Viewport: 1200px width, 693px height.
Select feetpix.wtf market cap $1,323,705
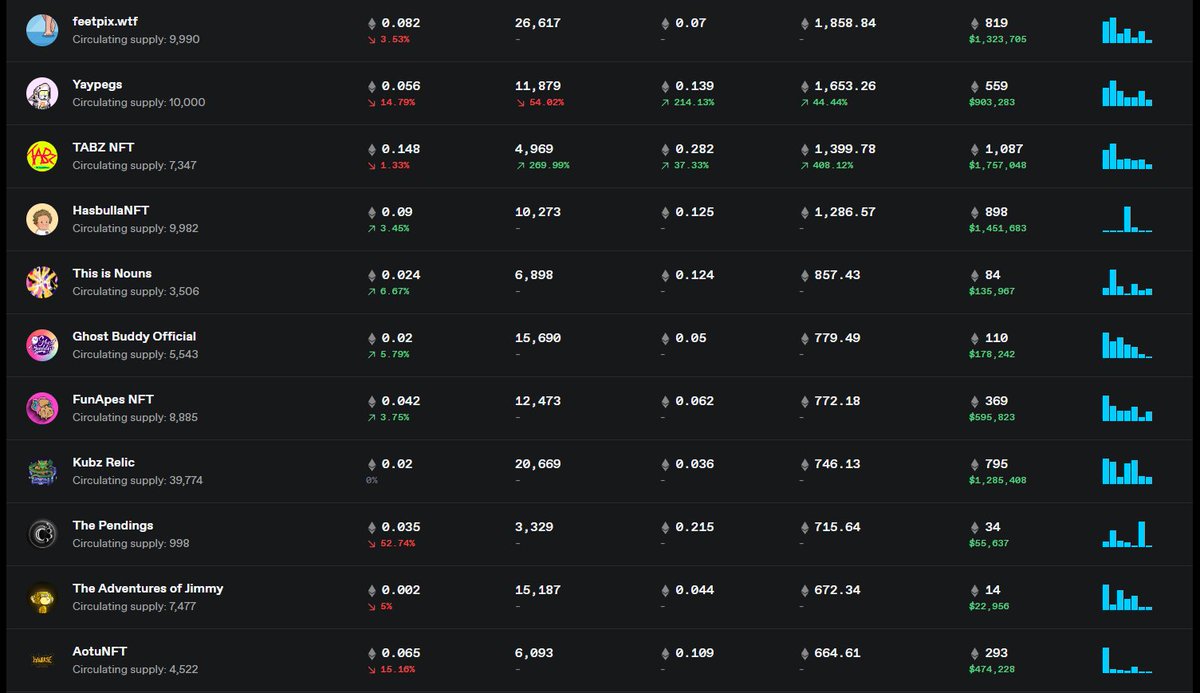tap(998, 39)
